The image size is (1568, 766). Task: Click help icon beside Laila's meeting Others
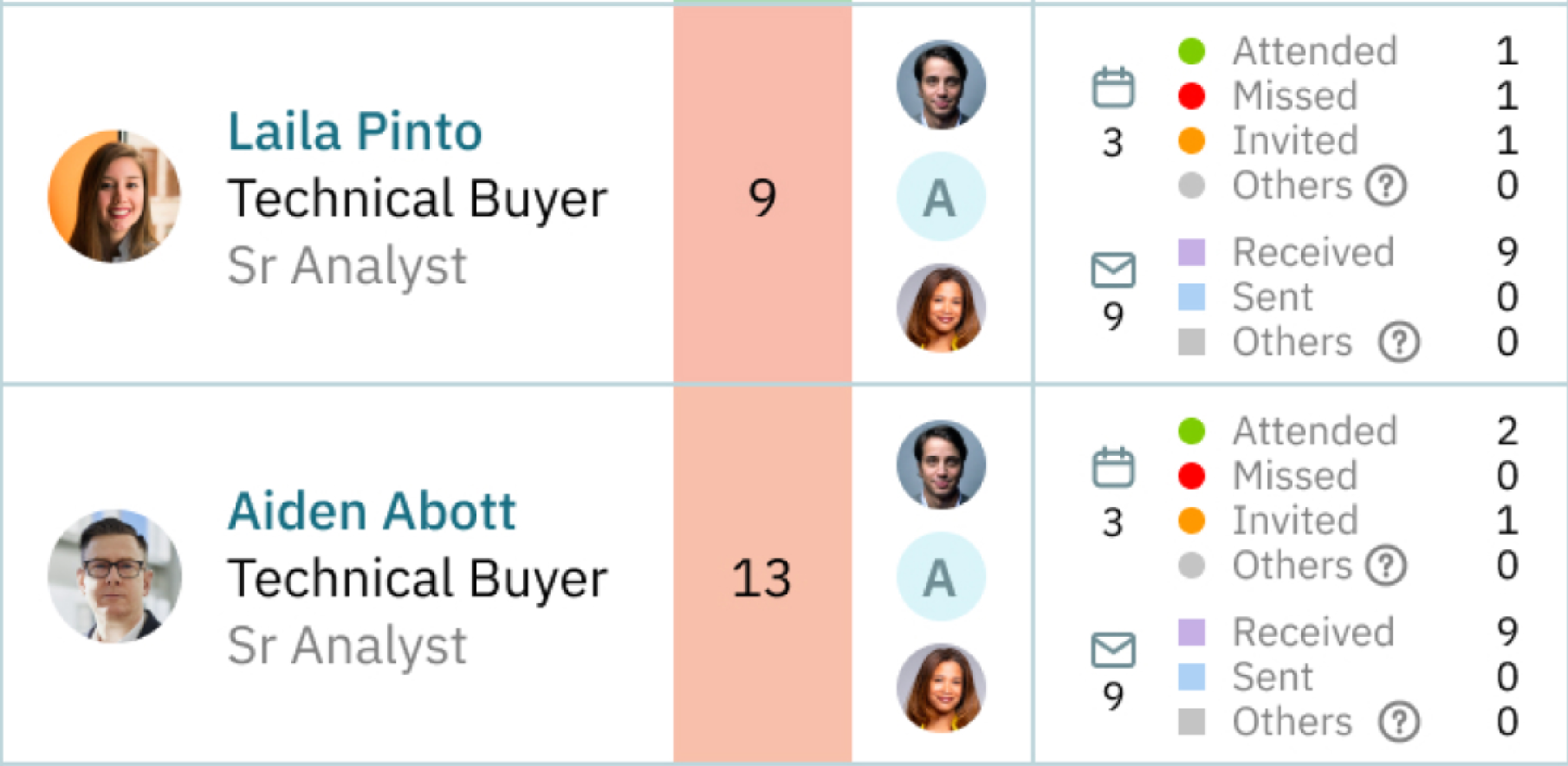[x=1386, y=185]
